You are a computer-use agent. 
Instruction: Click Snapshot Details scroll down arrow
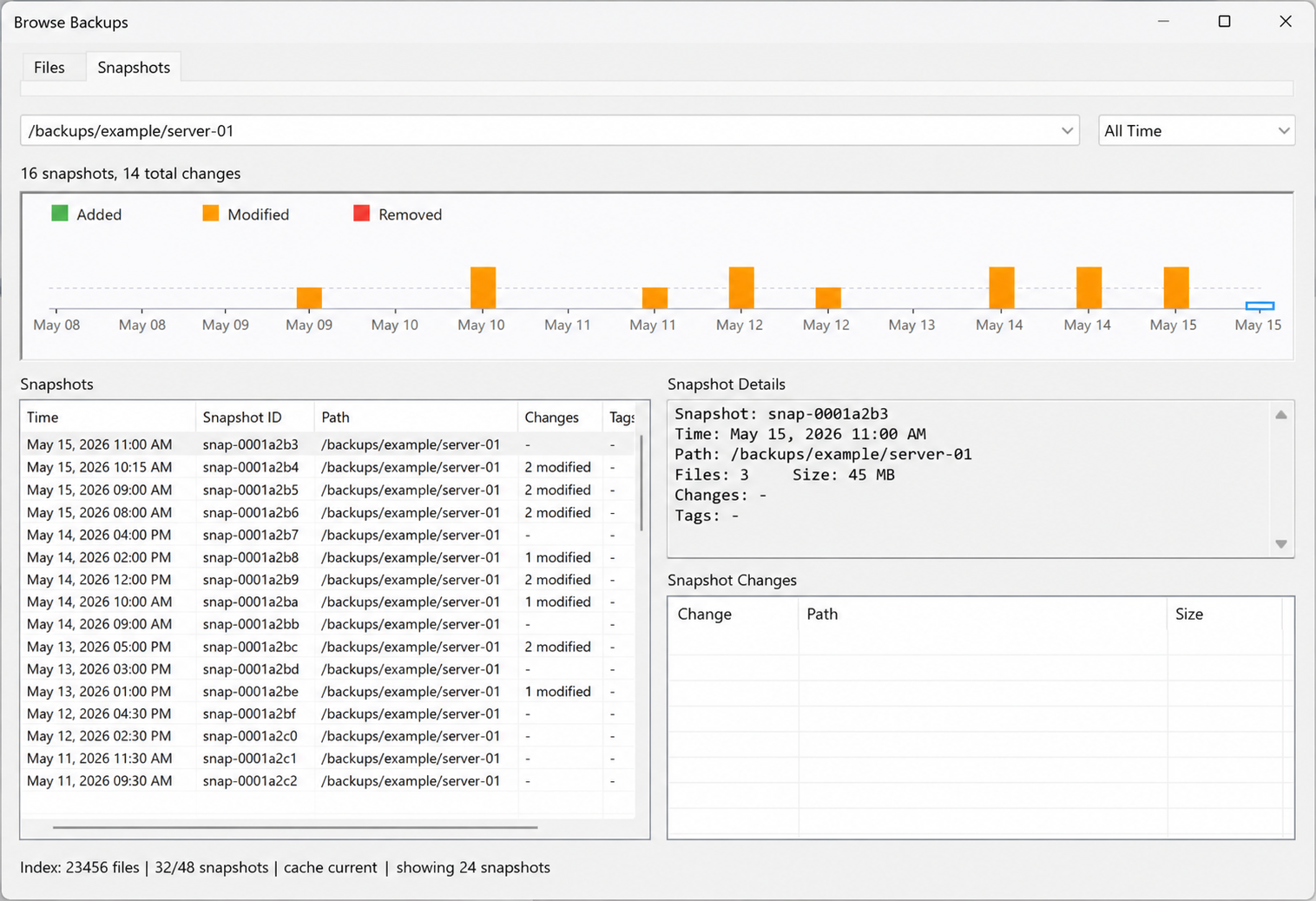1281,544
